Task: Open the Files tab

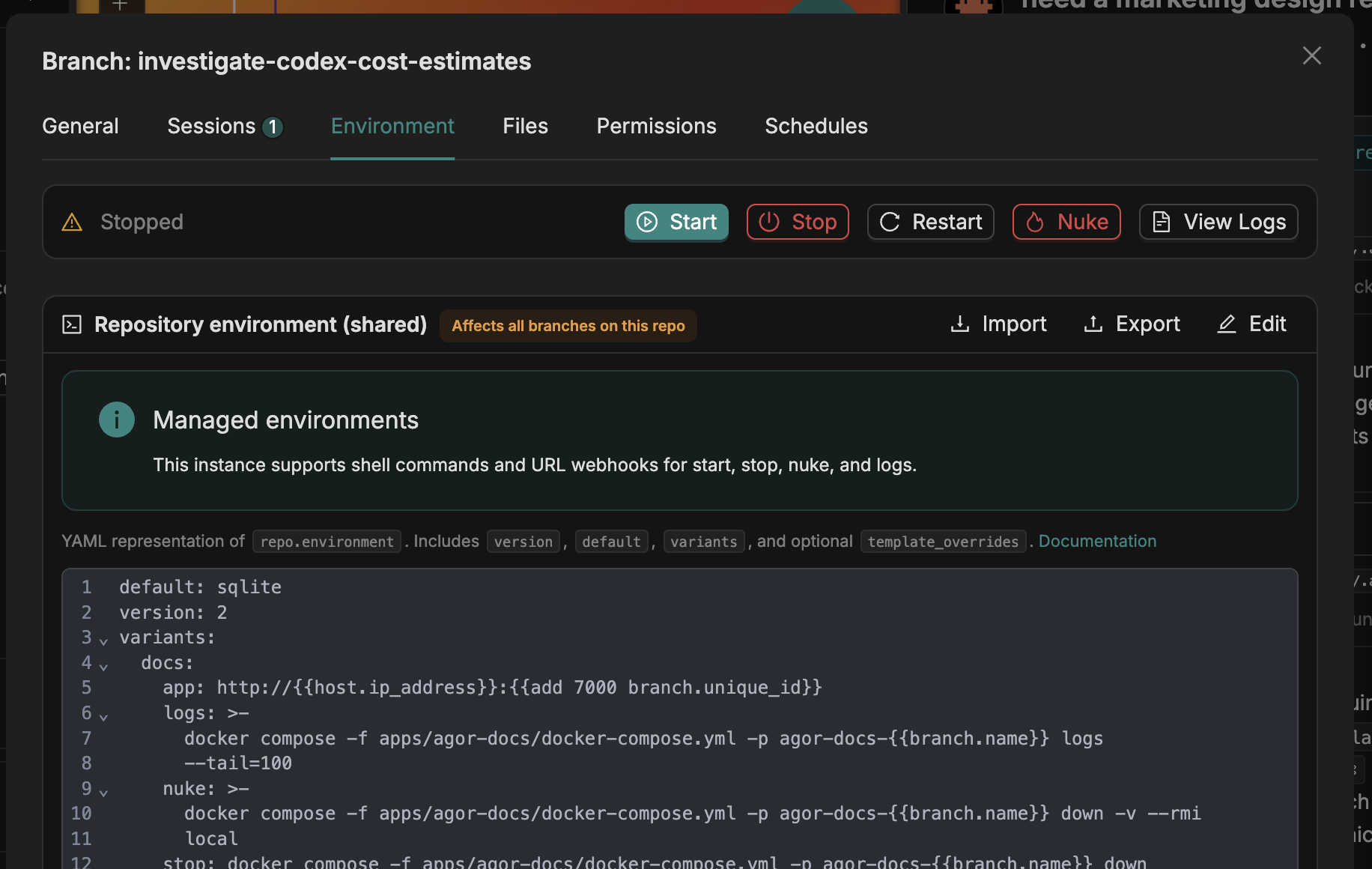Action: [525, 126]
